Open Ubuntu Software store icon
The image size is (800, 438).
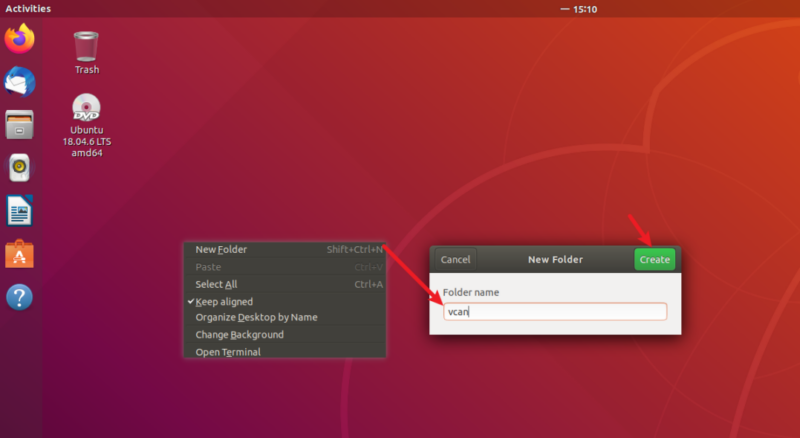coord(19,254)
